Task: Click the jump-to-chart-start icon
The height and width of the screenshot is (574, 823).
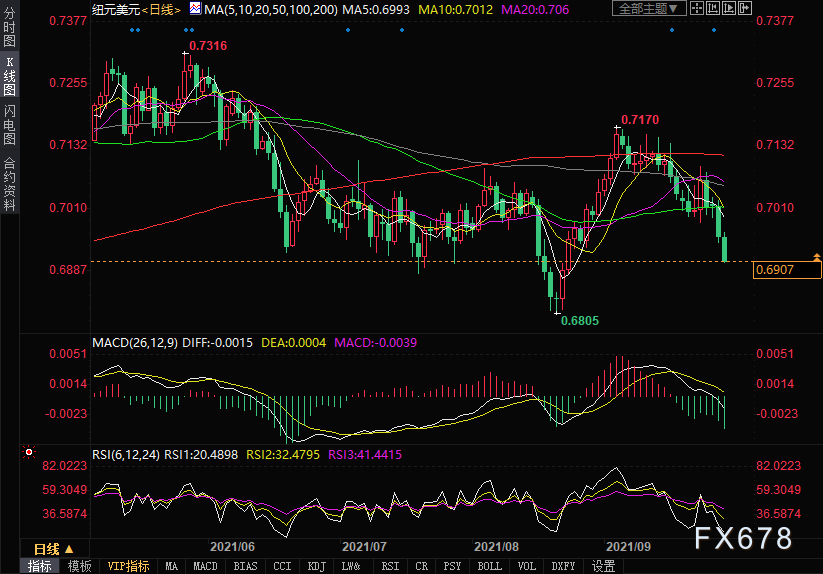Action: (x=713, y=8)
